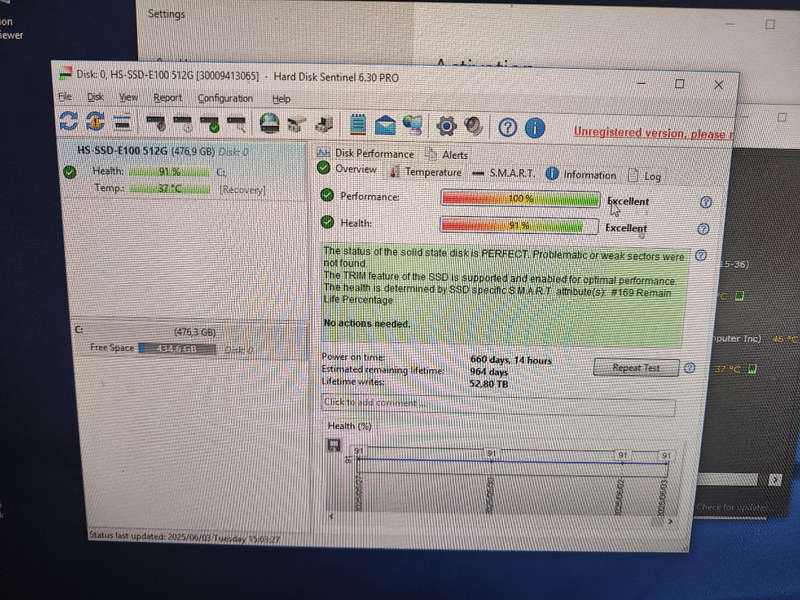This screenshot has height=600, width=800.
Task: Open the report notepad toolbar icon
Action: [x=358, y=124]
